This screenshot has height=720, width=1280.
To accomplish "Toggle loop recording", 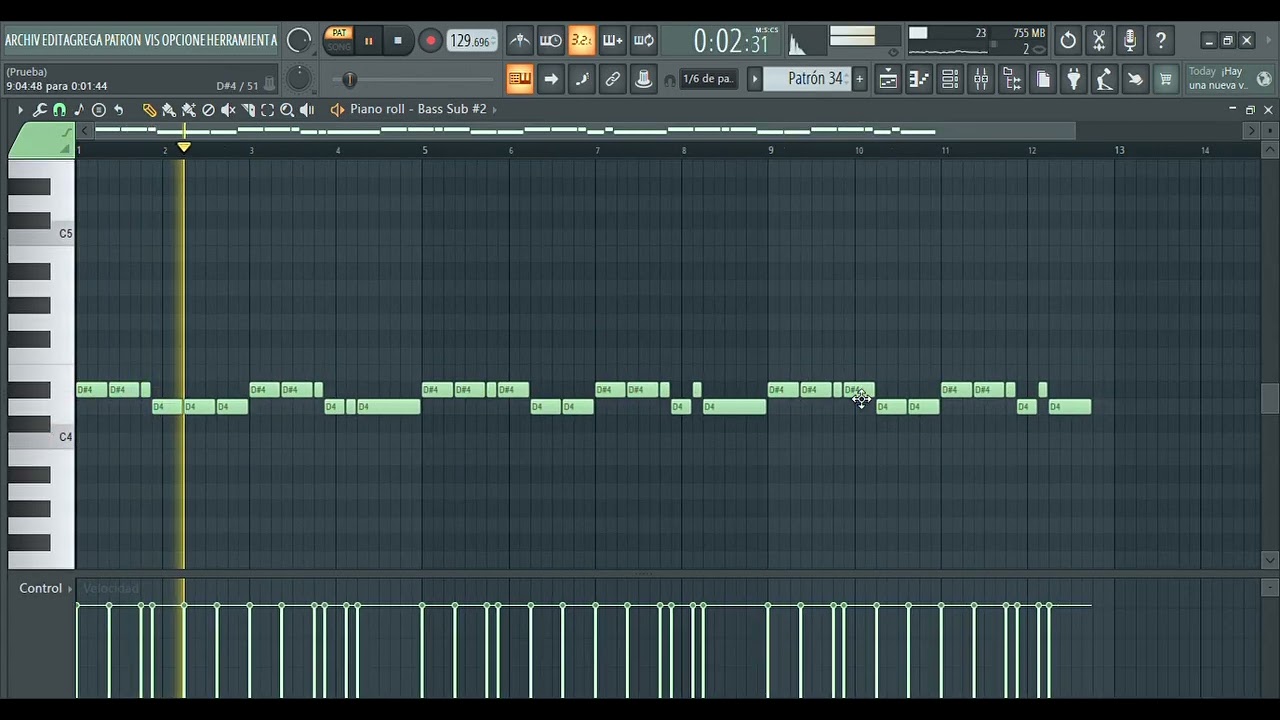I will pyautogui.click(x=644, y=41).
